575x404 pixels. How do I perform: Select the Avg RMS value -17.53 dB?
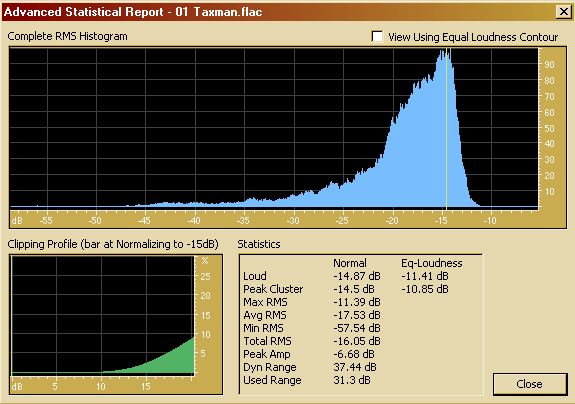[x=357, y=315]
